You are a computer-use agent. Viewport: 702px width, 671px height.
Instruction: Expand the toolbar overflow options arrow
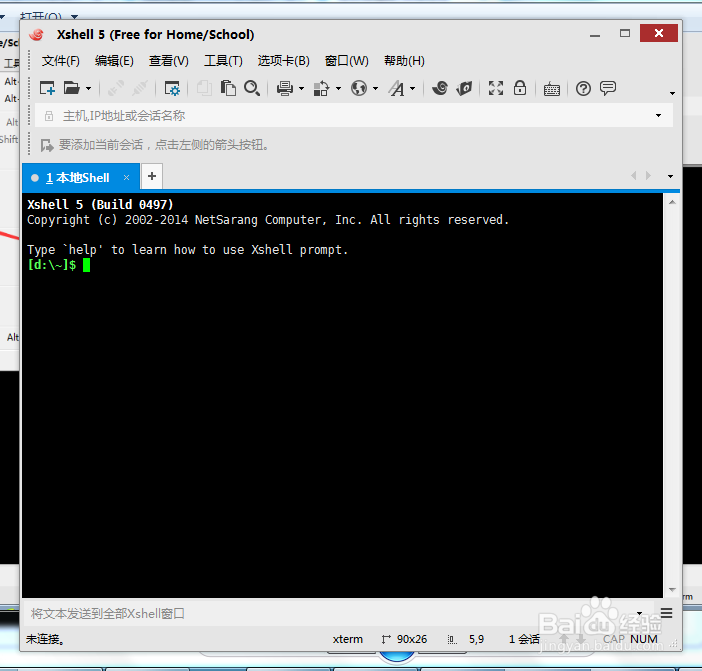(x=672, y=93)
